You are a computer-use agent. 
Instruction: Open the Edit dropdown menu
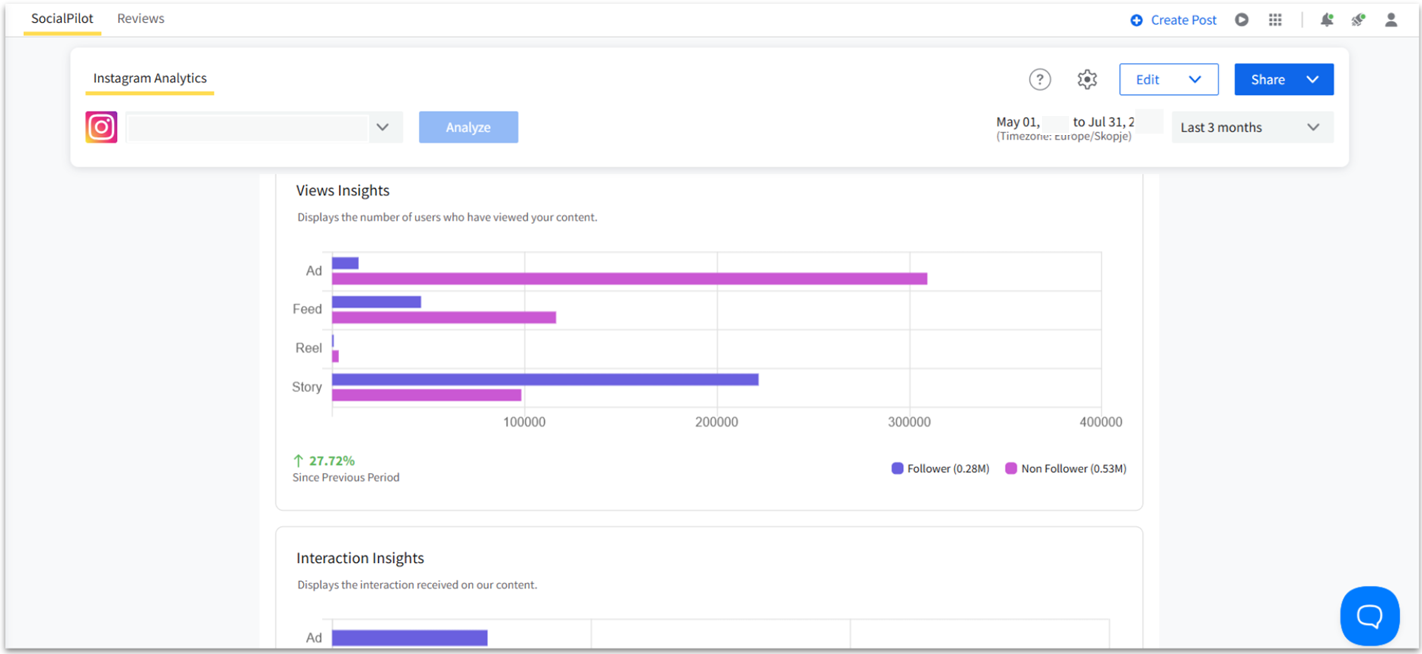click(x=1168, y=79)
